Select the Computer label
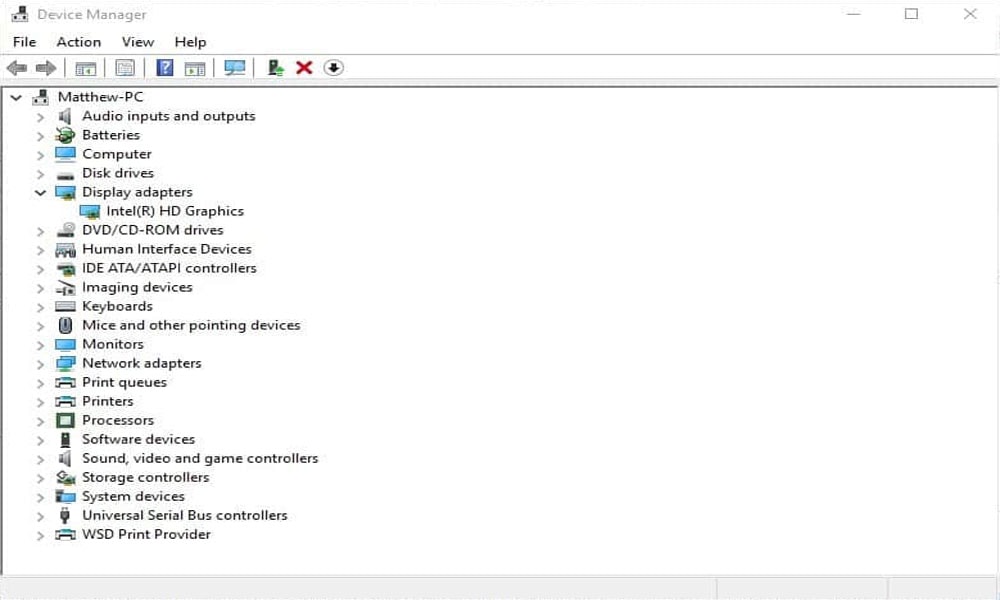The width and height of the screenshot is (1000, 600). coord(117,154)
